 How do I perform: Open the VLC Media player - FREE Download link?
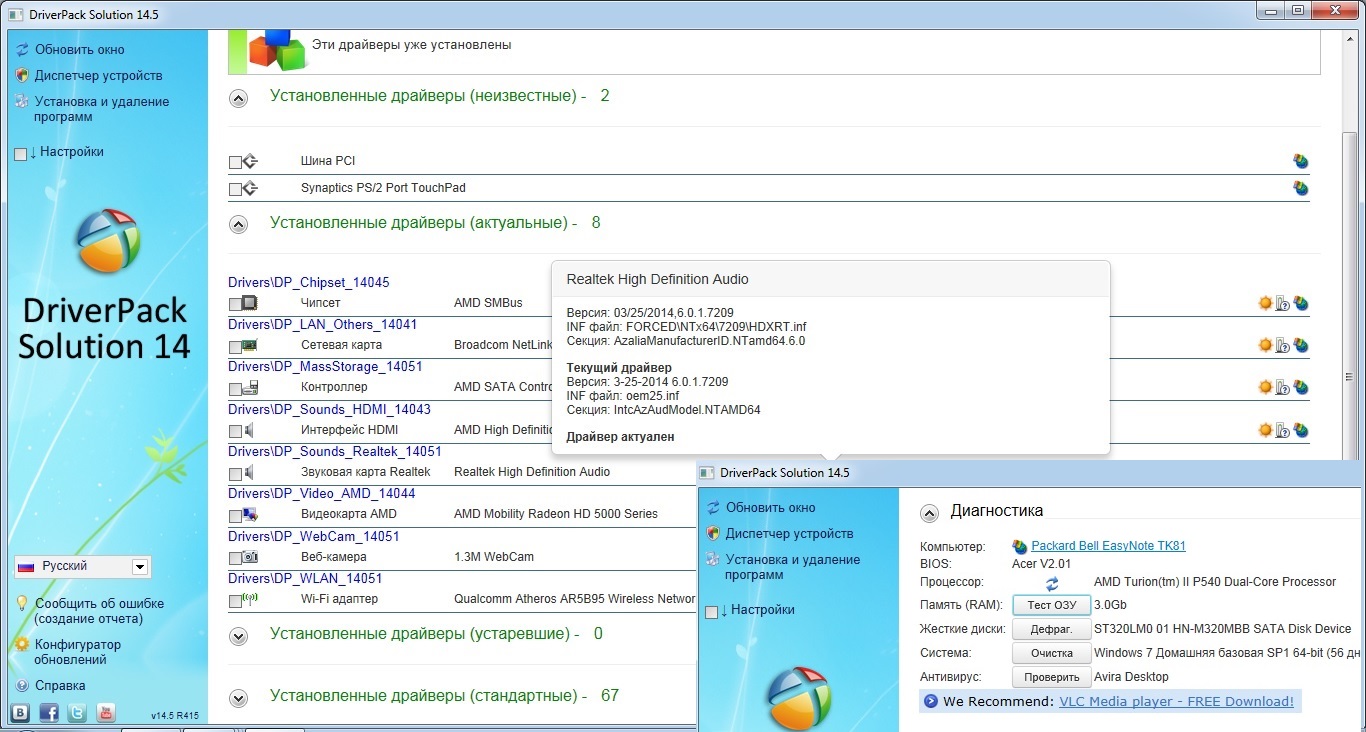(x=1176, y=701)
